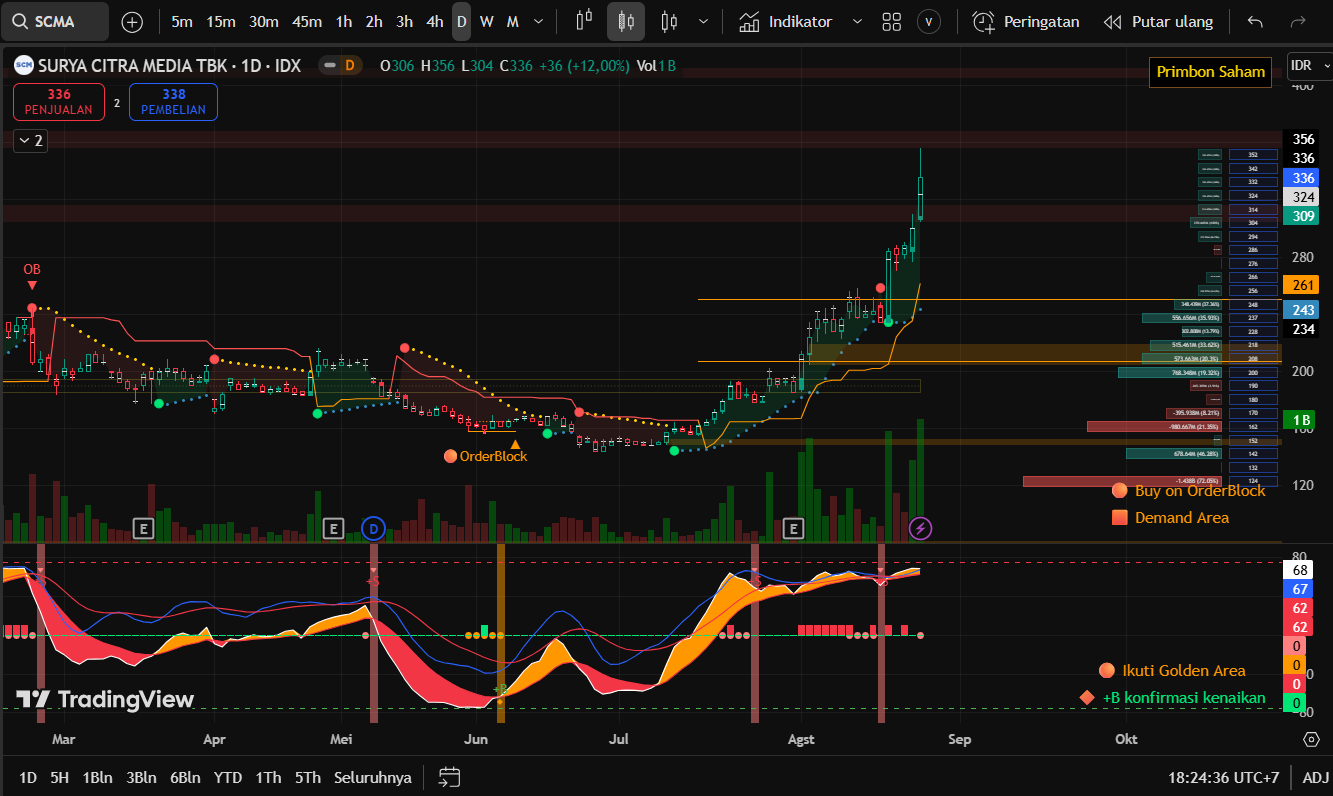
Task: Set the chart to the 3h interval
Action: coord(404,21)
